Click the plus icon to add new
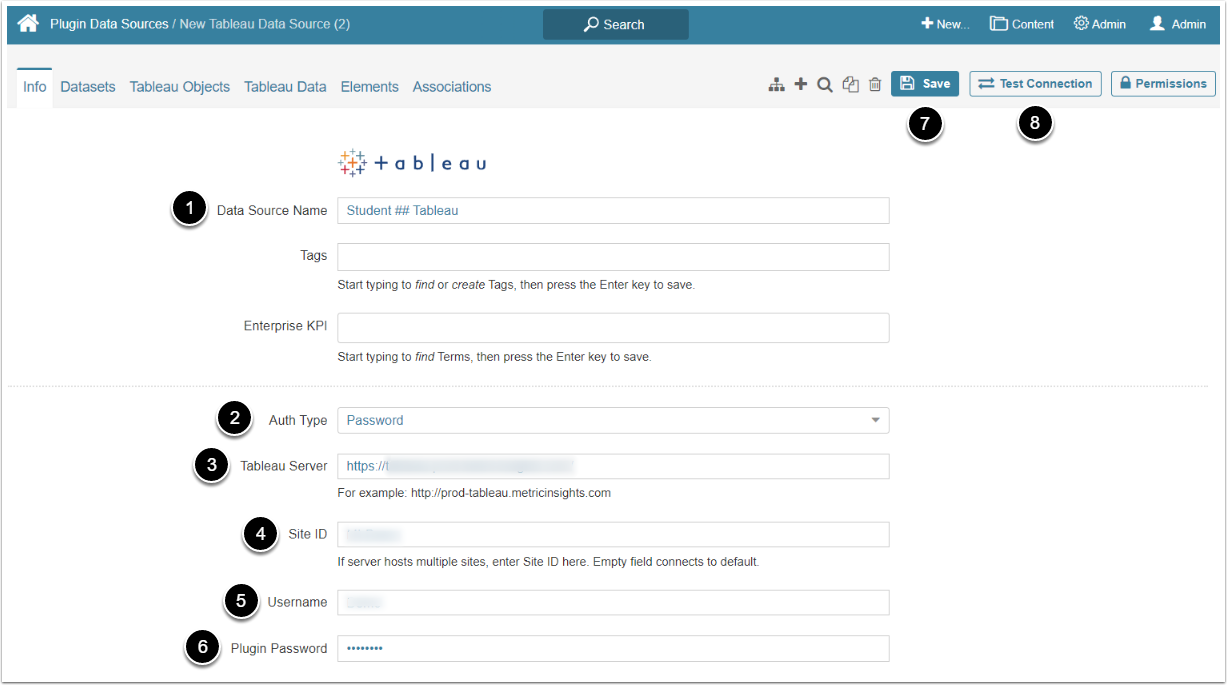This screenshot has height=685, width=1227. (800, 85)
